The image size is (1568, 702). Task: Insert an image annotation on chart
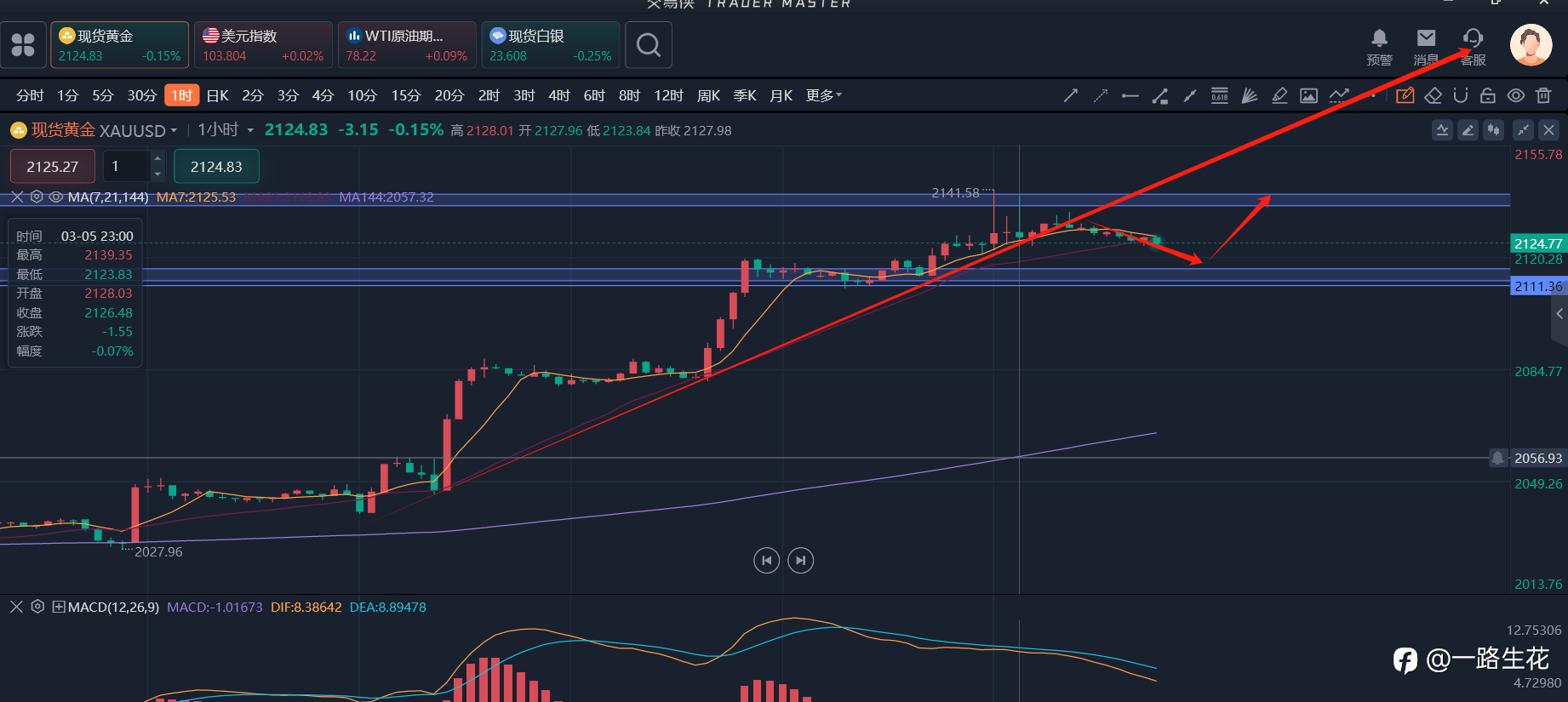click(1309, 95)
